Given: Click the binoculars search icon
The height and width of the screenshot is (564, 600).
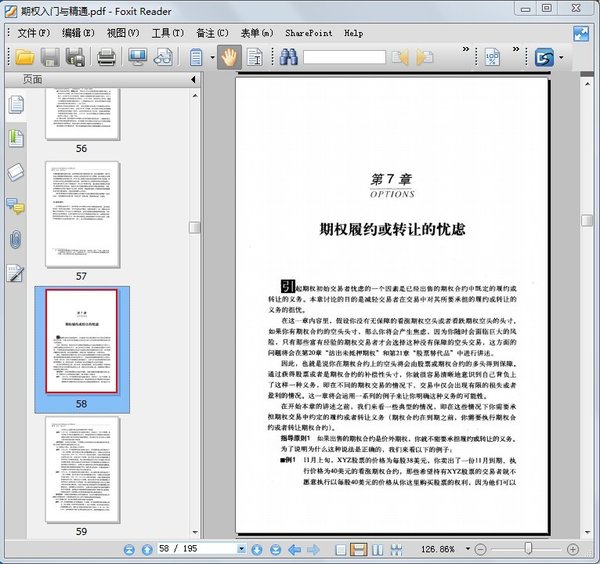Looking at the screenshot, I should (x=289, y=58).
